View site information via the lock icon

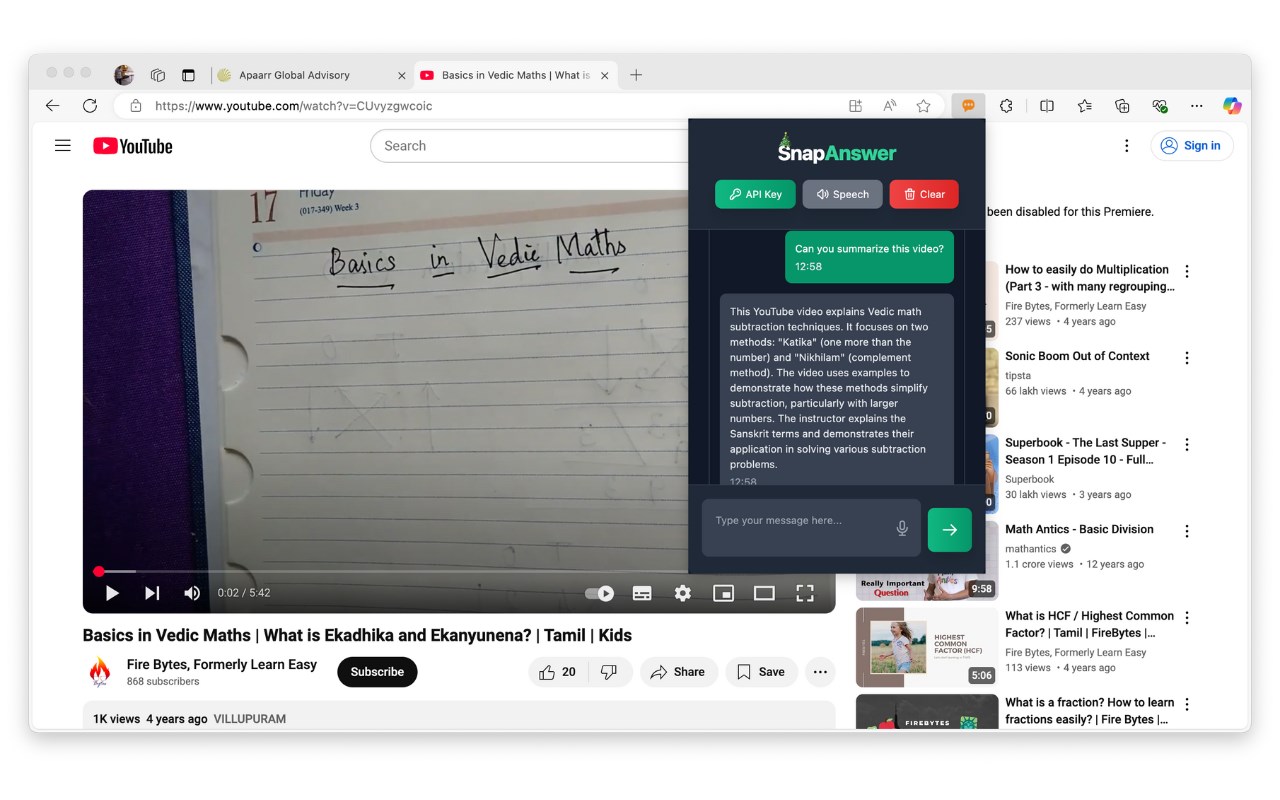coord(136,105)
